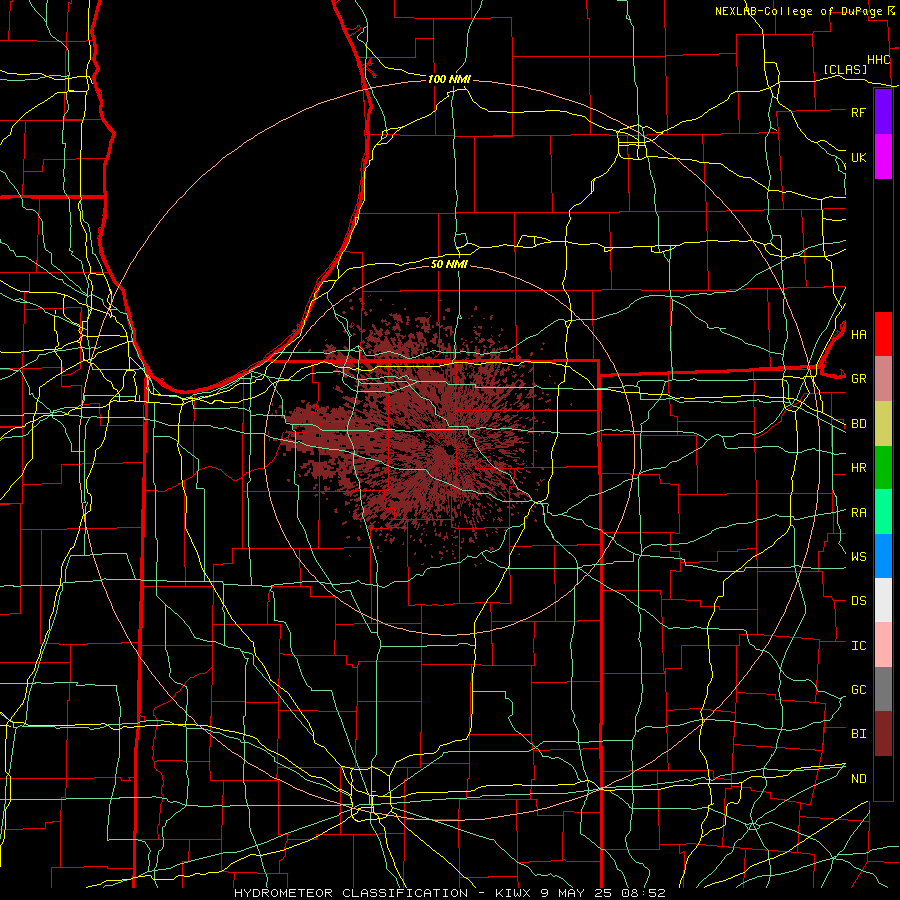Screen dimensions: 900x900
Task: Click the 'HA' legend label
Action: coord(858,334)
